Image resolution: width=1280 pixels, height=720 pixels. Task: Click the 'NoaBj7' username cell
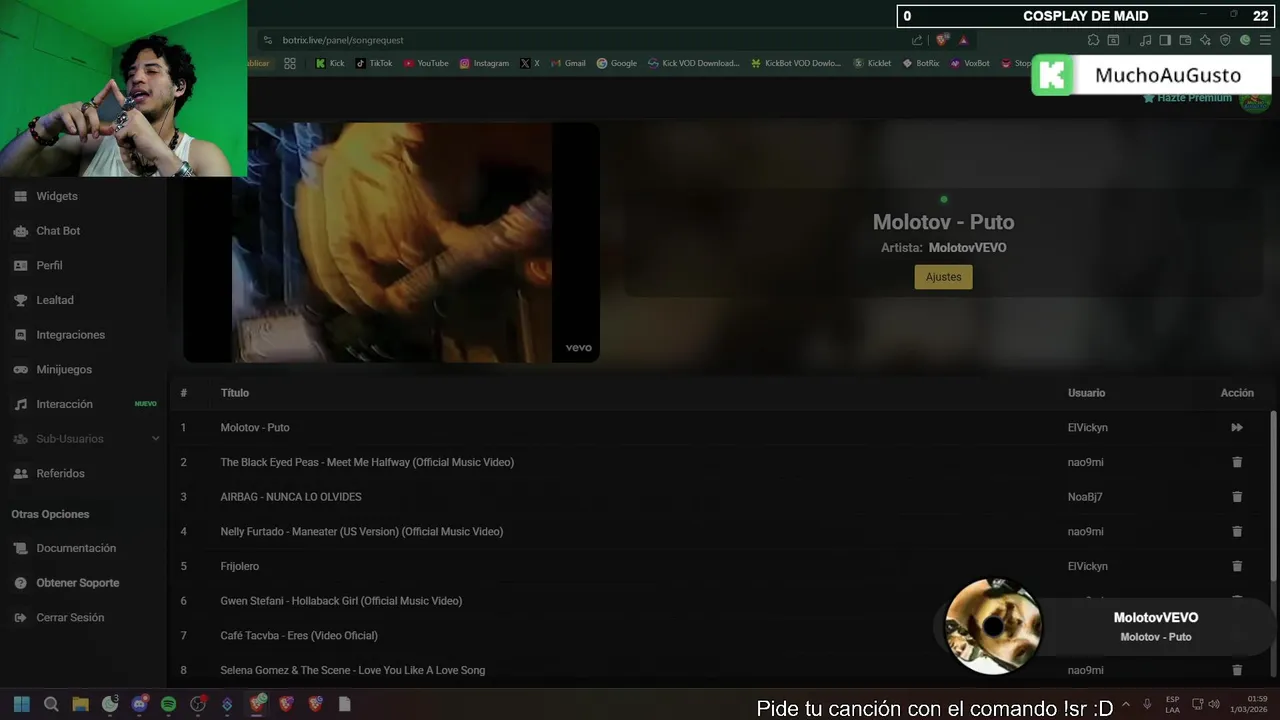tap(1086, 497)
